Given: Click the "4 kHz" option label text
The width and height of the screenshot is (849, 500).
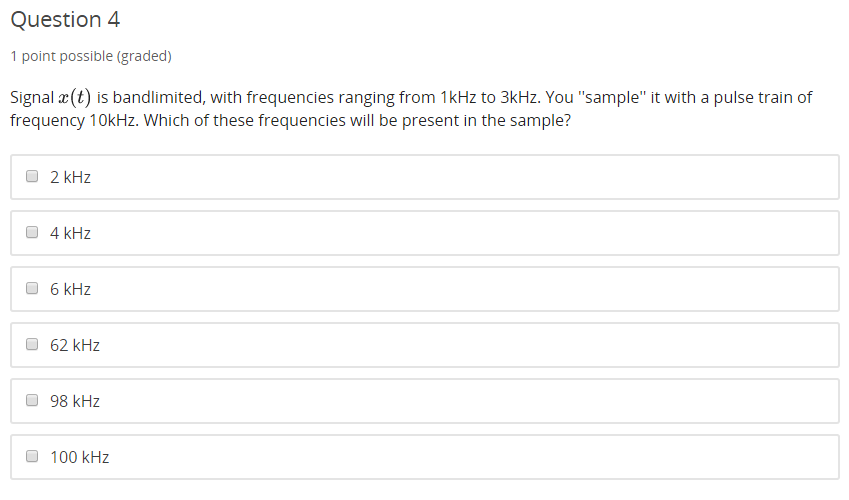Looking at the screenshot, I should point(70,233).
